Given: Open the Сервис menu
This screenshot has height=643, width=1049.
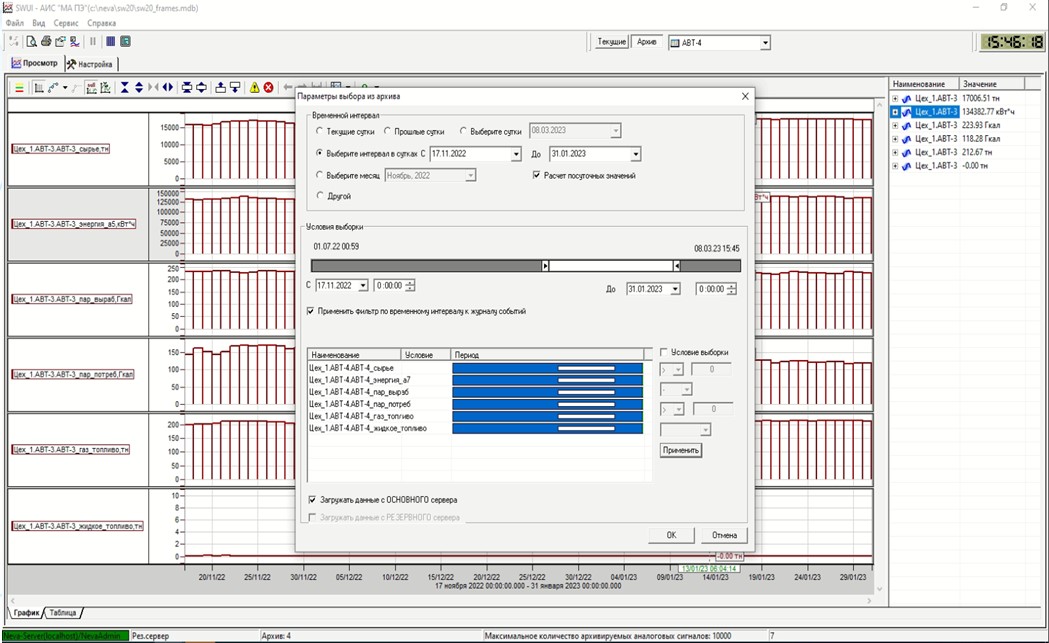Looking at the screenshot, I should pyautogui.click(x=66, y=23).
